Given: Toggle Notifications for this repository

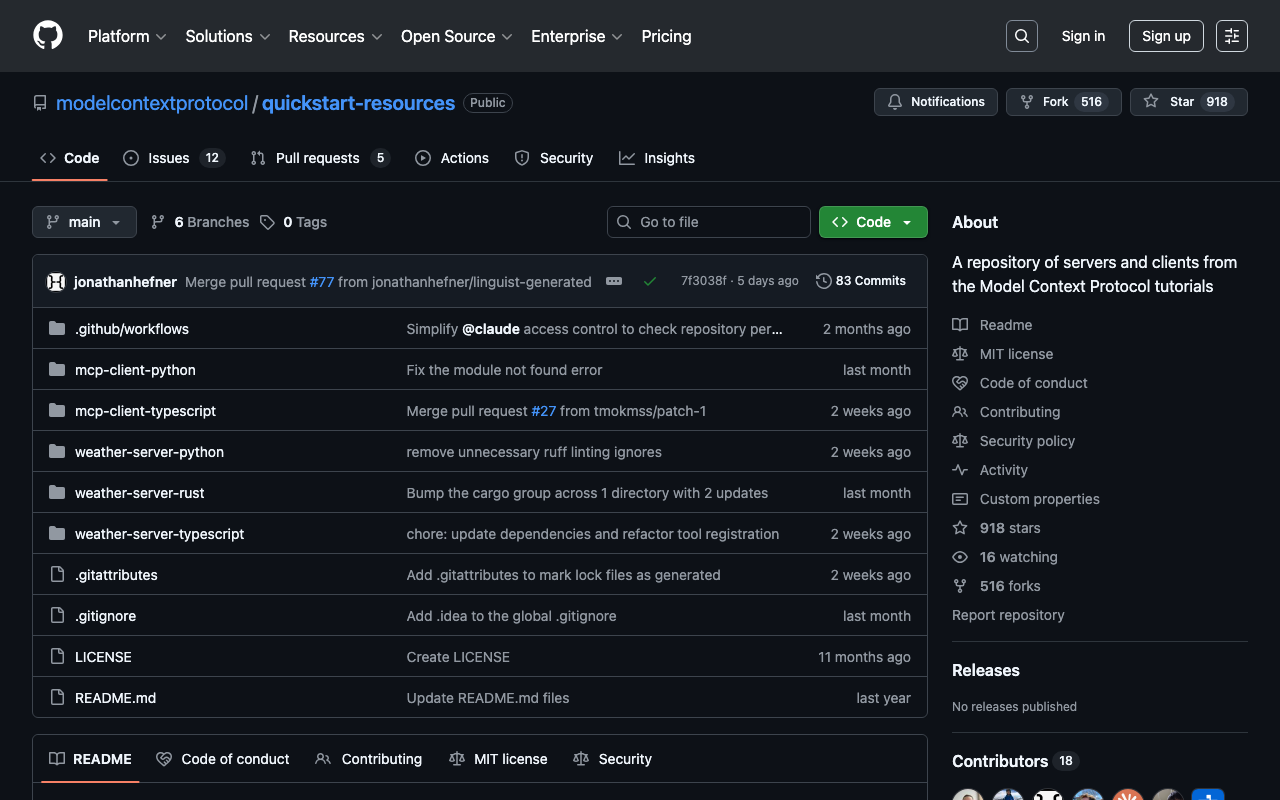Looking at the screenshot, I should click(935, 102).
